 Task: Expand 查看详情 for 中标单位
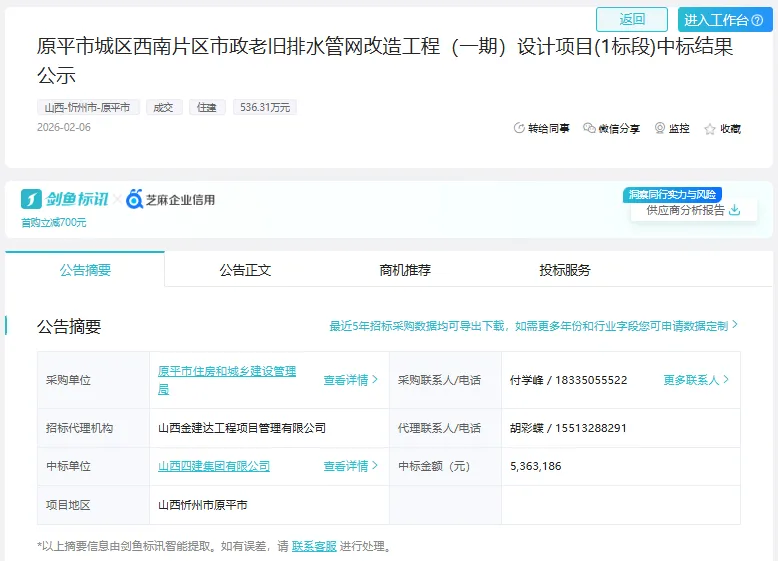(350, 466)
